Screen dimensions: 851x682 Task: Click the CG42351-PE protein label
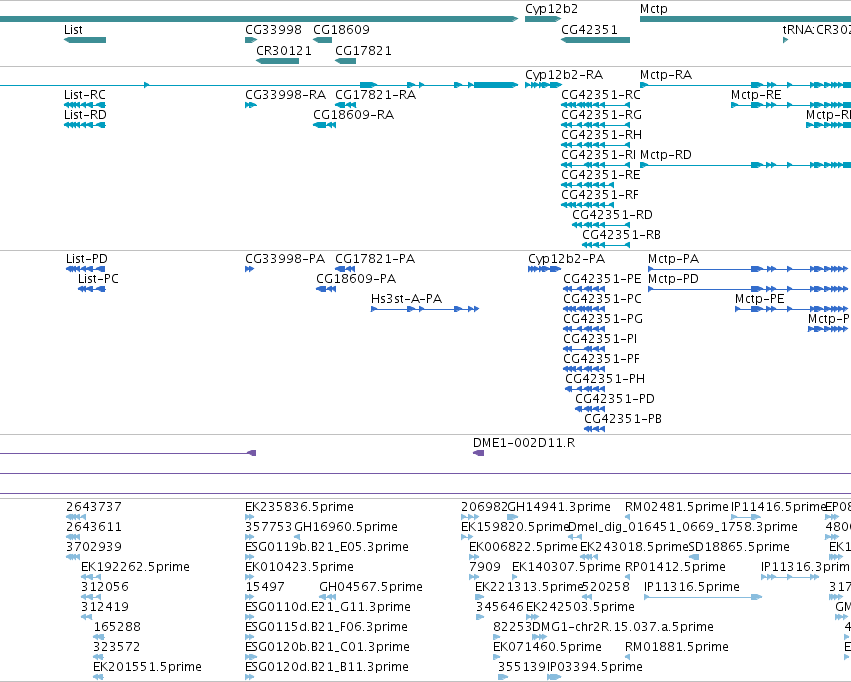(x=602, y=279)
